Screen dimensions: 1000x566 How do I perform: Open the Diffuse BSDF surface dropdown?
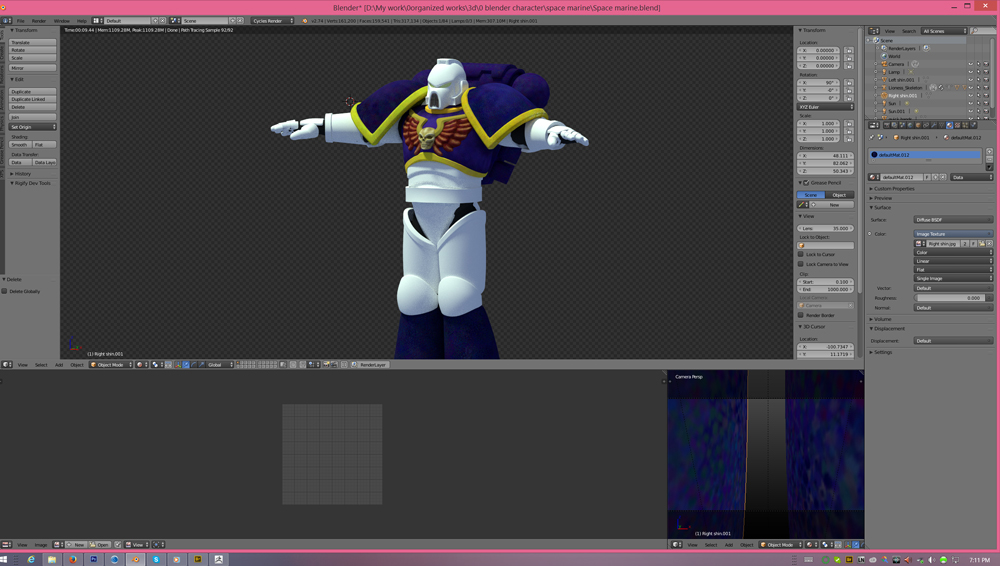[953, 220]
